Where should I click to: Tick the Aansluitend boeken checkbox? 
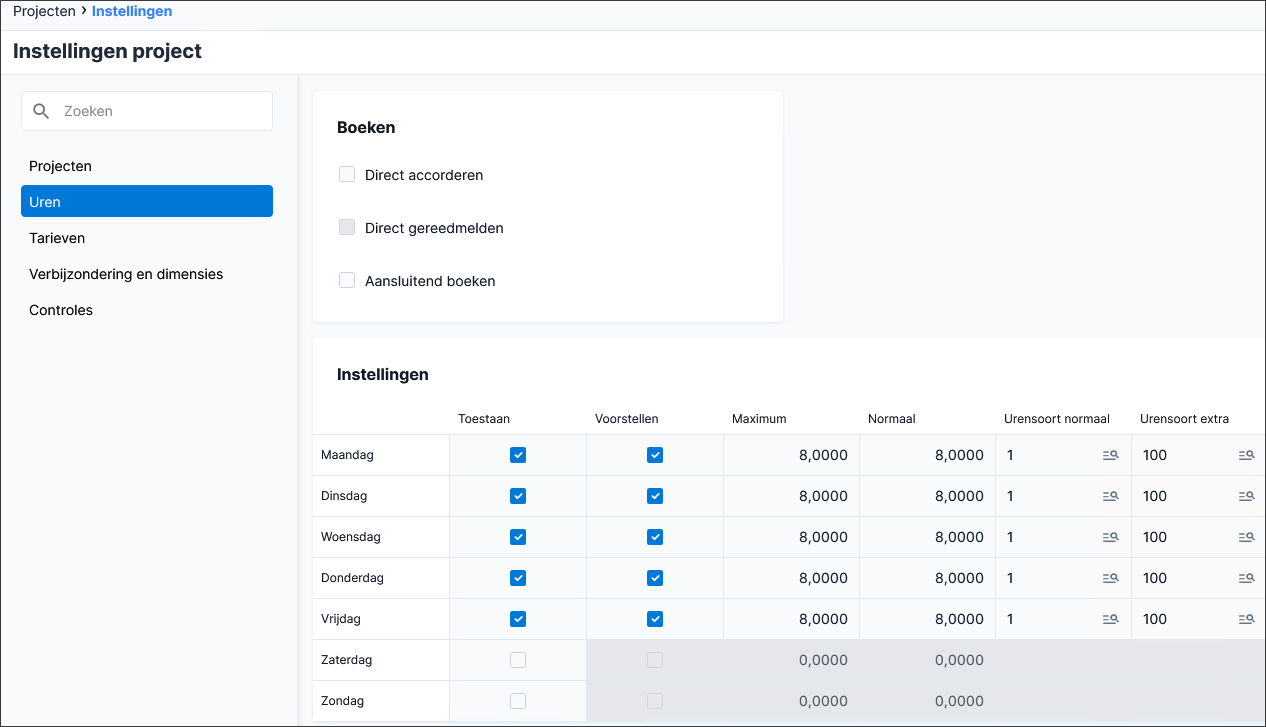pos(347,280)
